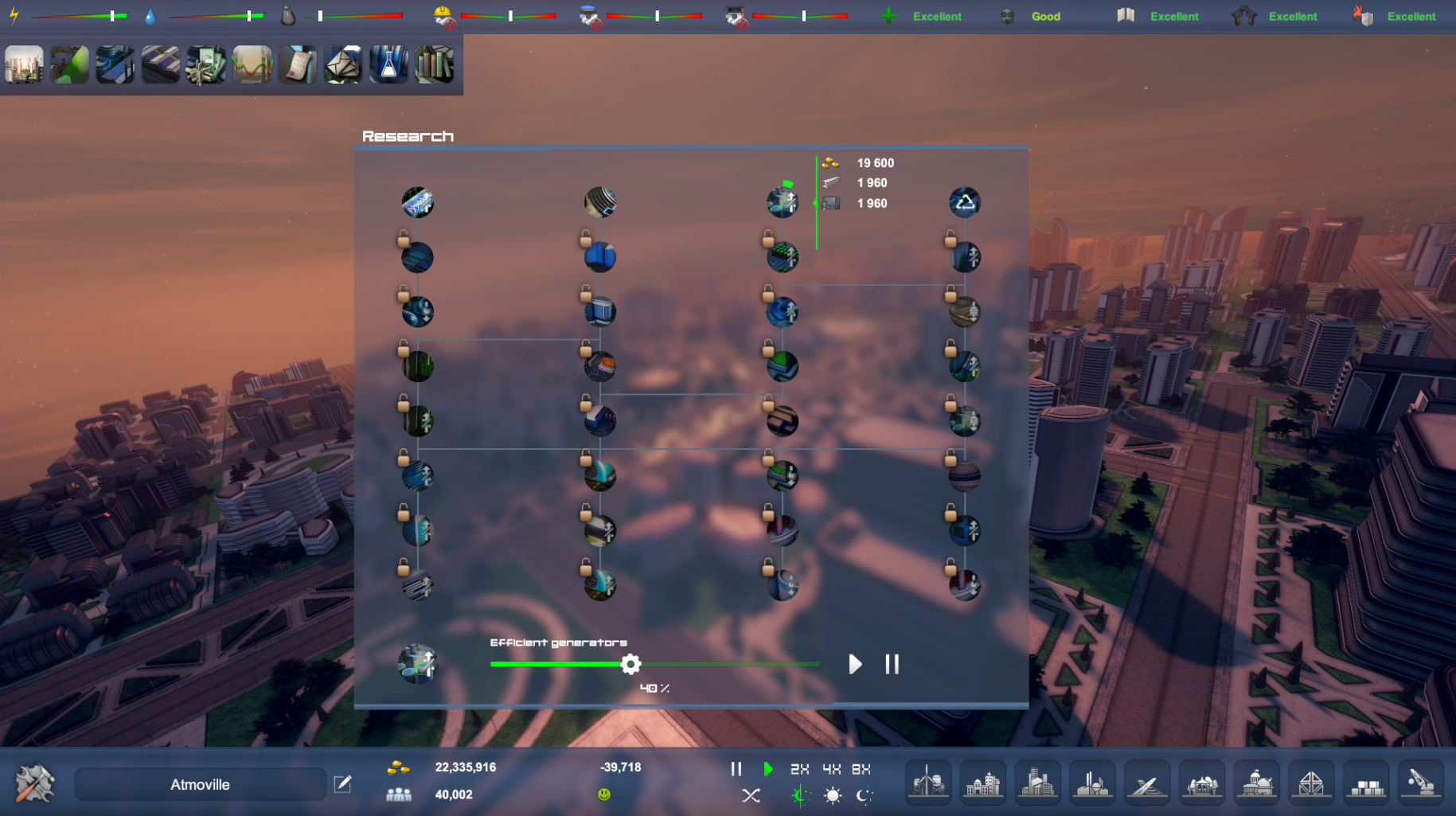Select the recycling research node
Screen dimensions: 1456x816
(965, 202)
